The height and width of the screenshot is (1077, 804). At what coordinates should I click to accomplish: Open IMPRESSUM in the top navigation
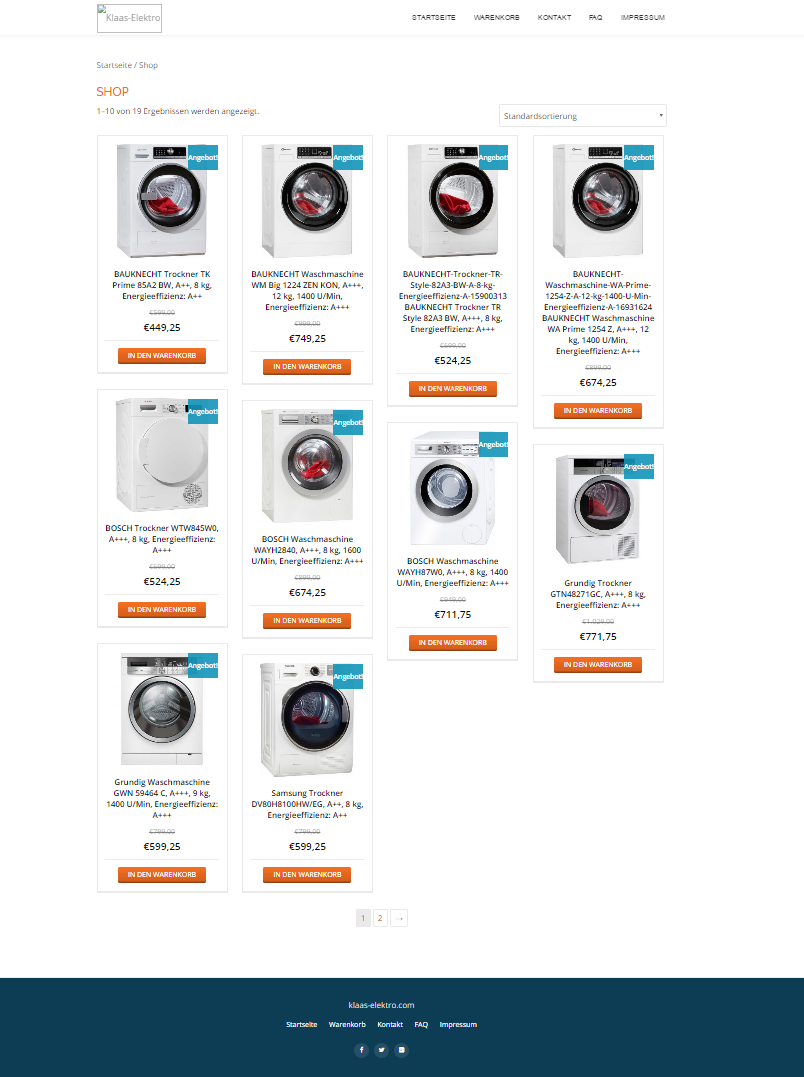[x=643, y=17]
